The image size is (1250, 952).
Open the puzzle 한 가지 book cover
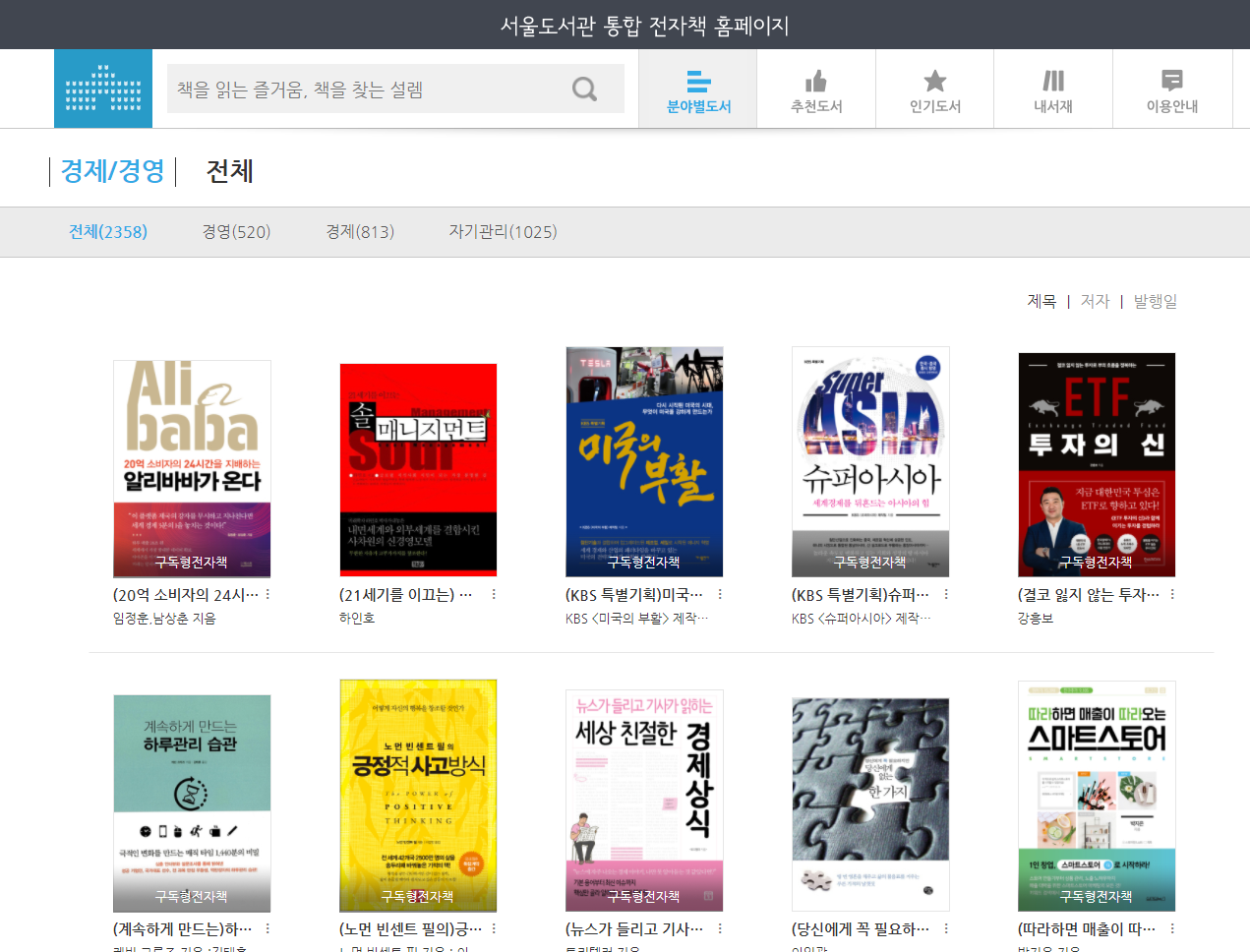click(x=870, y=804)
